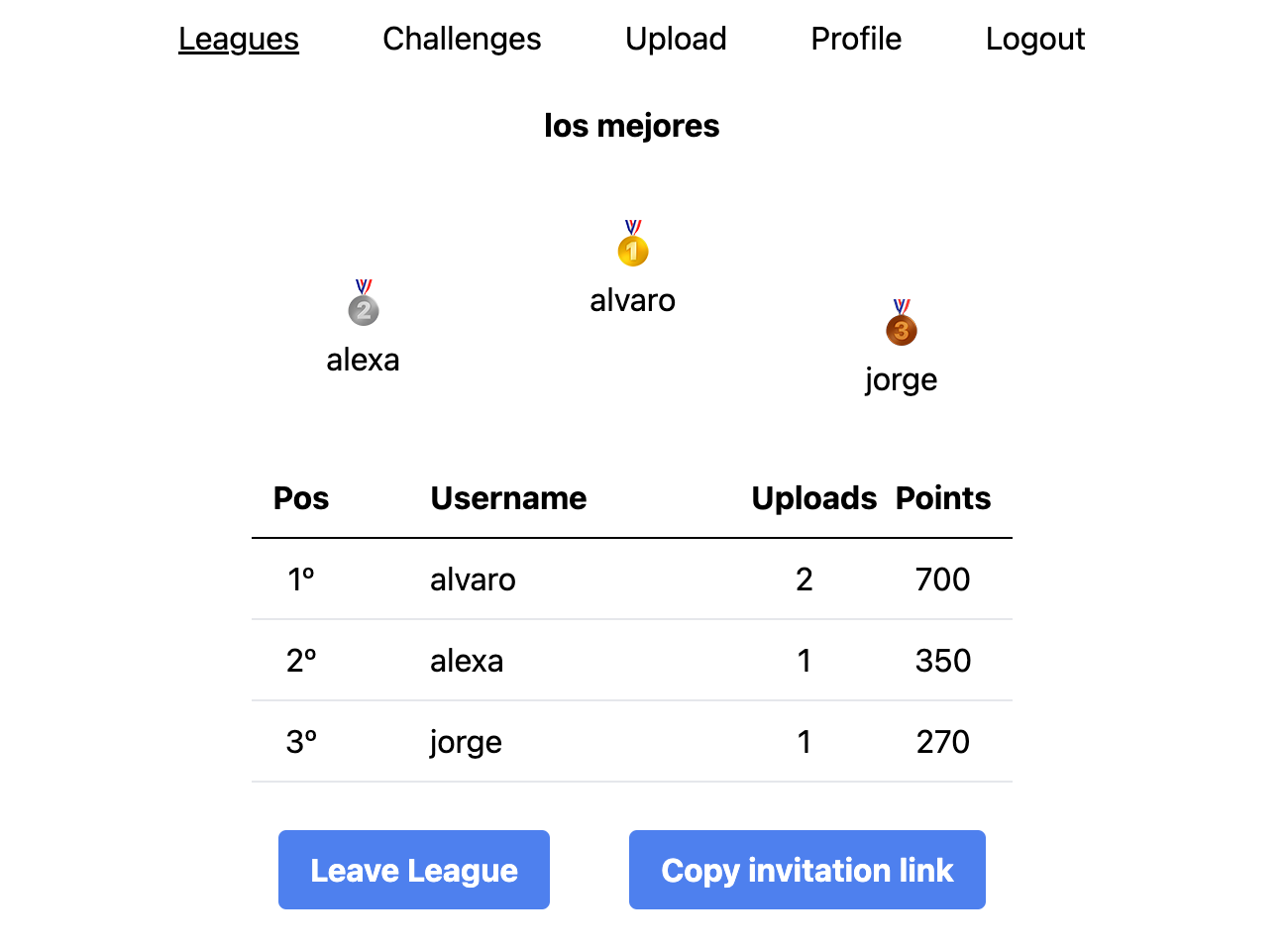Click Logout in the navigation bar
Viewport: 1288px width, 949px height.
1035,39
